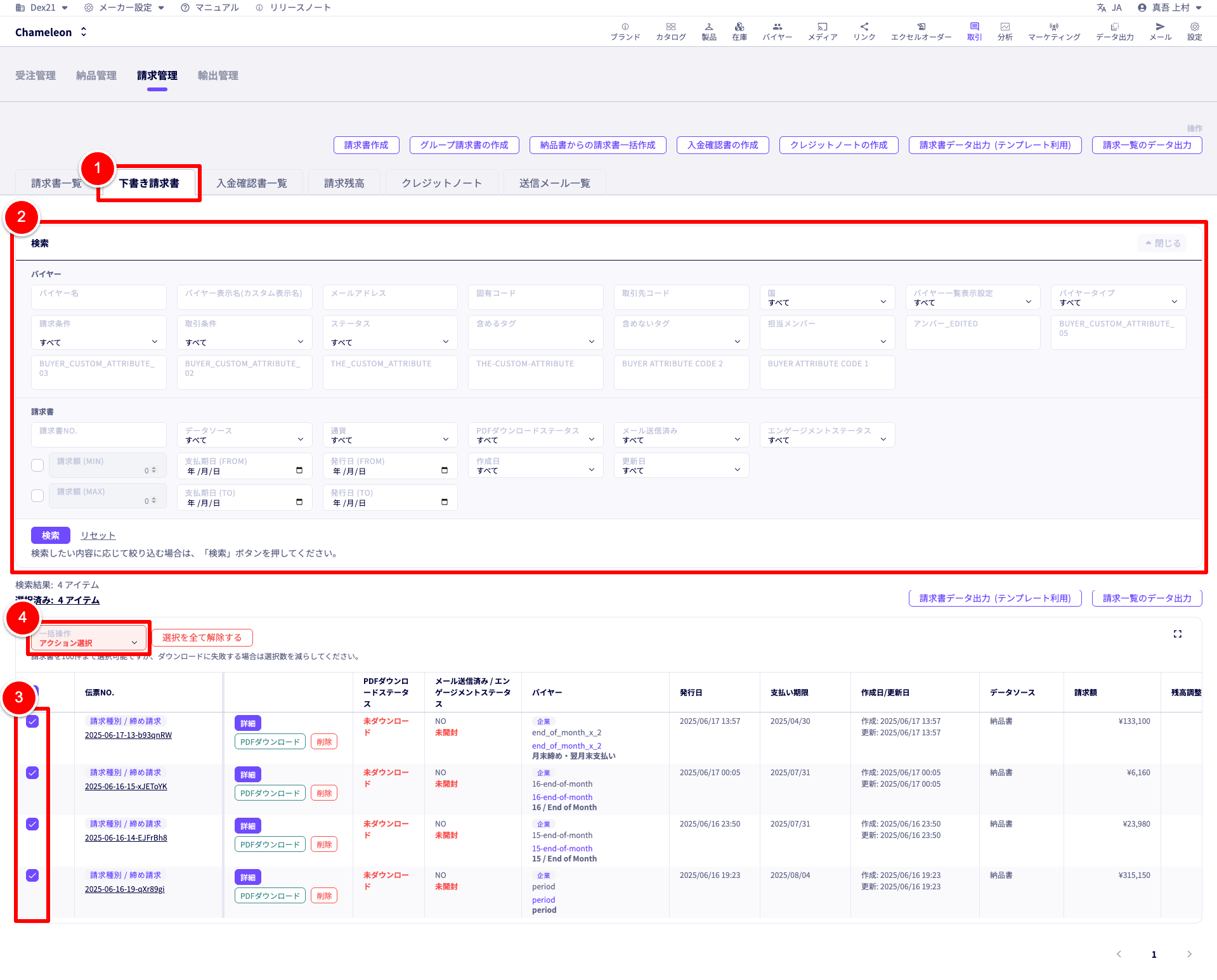The image size is (1217, 980).
Task: Toggle the 請求額 (MAX) checkbox
Action: [x=37, y=496]
